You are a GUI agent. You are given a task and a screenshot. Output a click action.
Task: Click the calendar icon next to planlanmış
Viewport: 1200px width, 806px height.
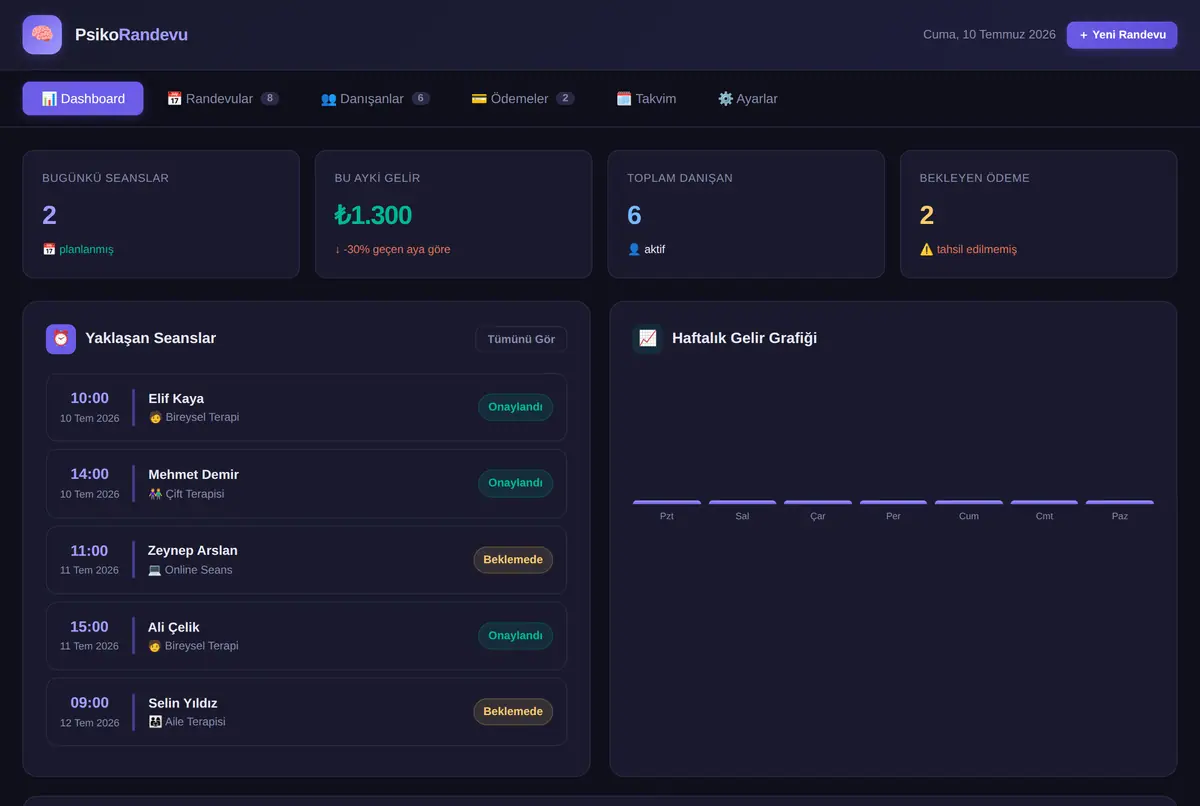click(x=49, y=249)
